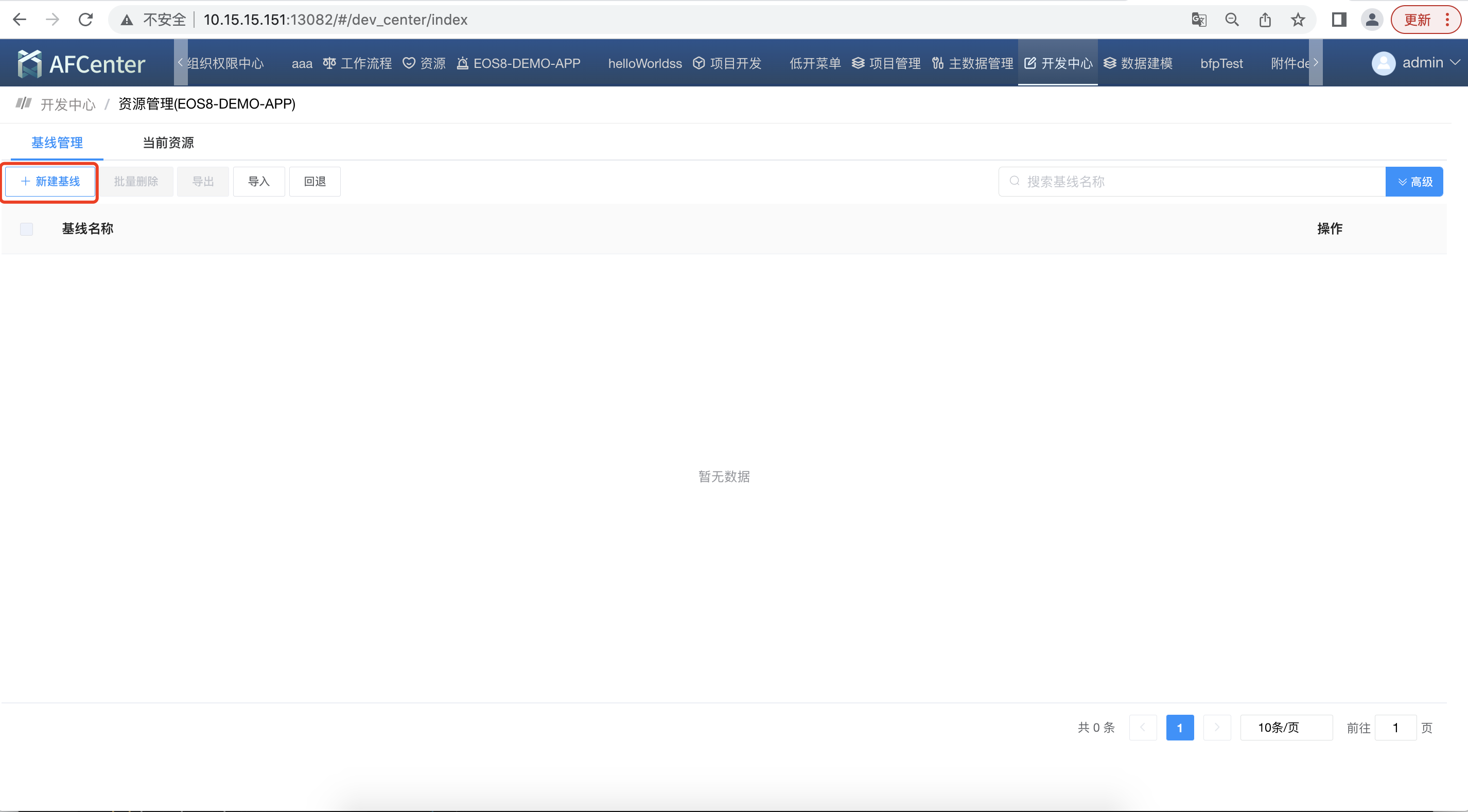
Task: Open the 10条/页 page size dropdown
Action: point(1286,728)
